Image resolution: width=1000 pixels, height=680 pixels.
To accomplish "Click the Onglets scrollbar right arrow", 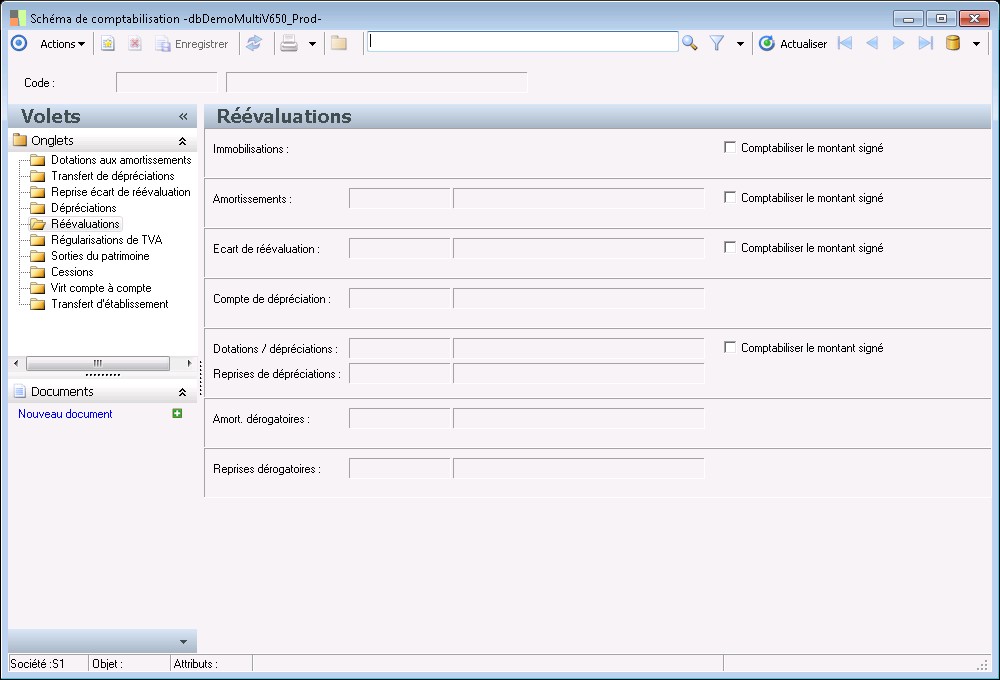I will [189, 363].
